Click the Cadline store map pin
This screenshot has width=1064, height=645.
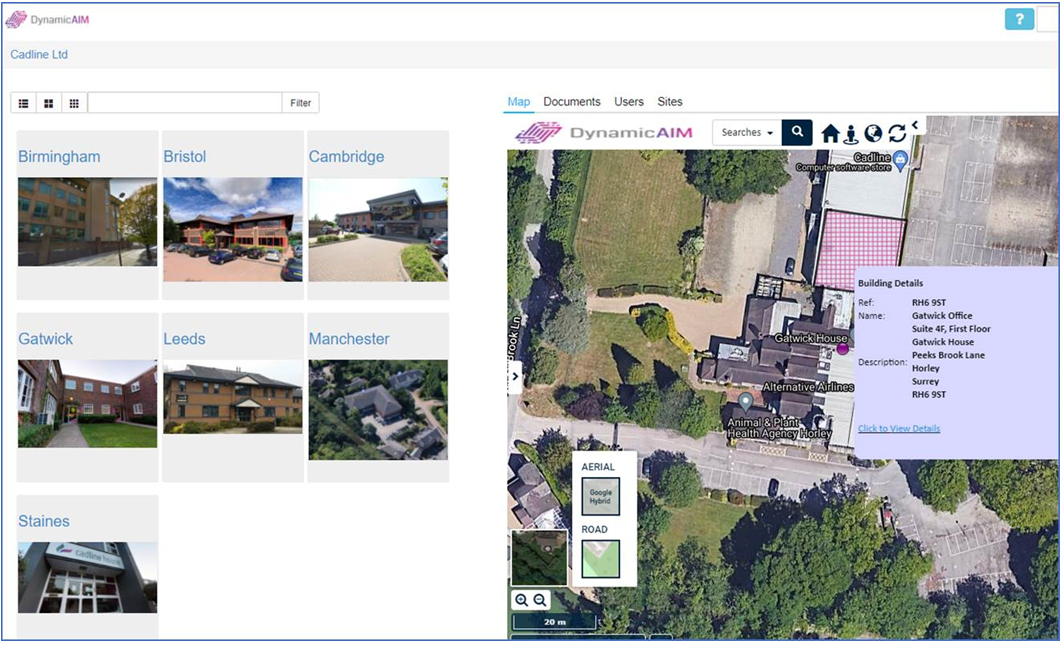(900, 159)
